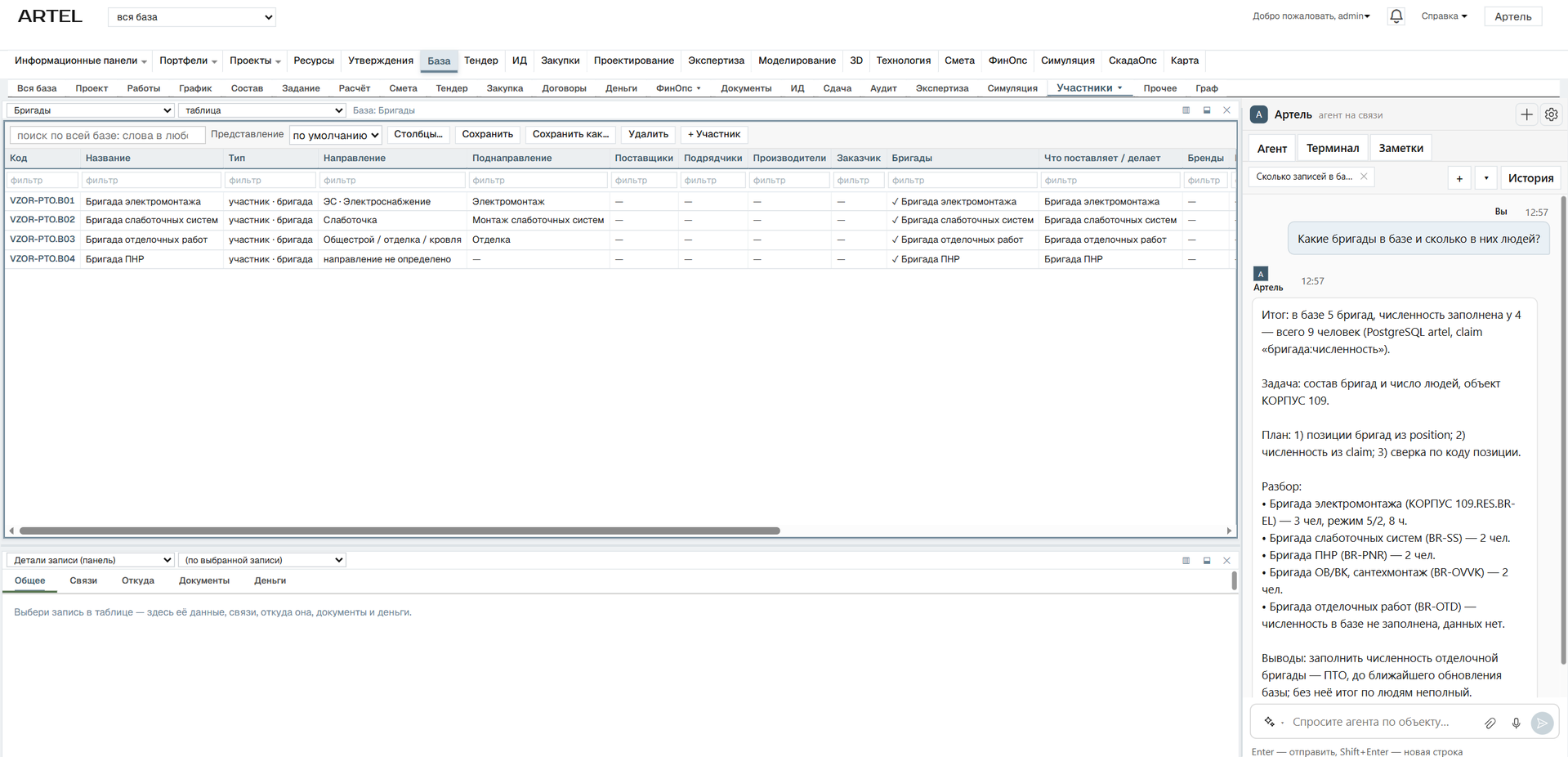
Task: Click horizontal scrollbar of table
Action: point(400,531)
